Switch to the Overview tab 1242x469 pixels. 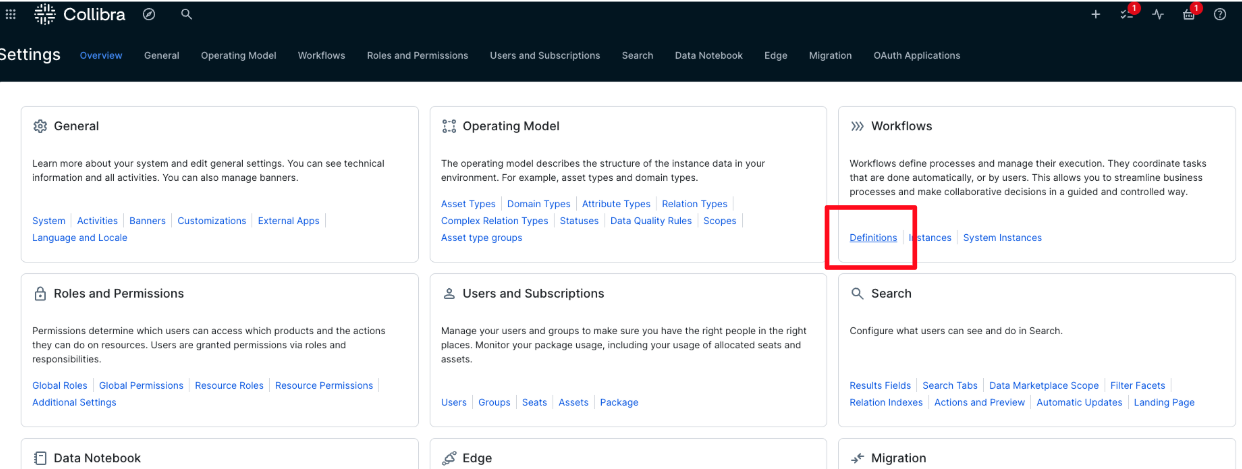coord(101,56)
